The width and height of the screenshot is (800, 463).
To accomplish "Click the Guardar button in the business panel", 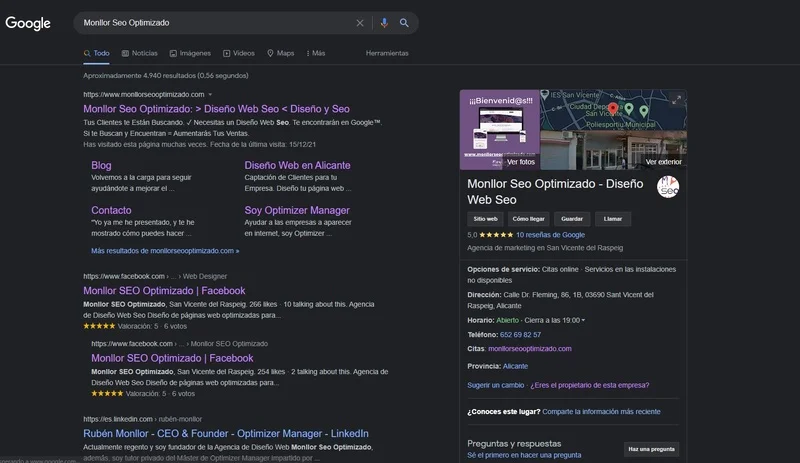I will [572, 218].
